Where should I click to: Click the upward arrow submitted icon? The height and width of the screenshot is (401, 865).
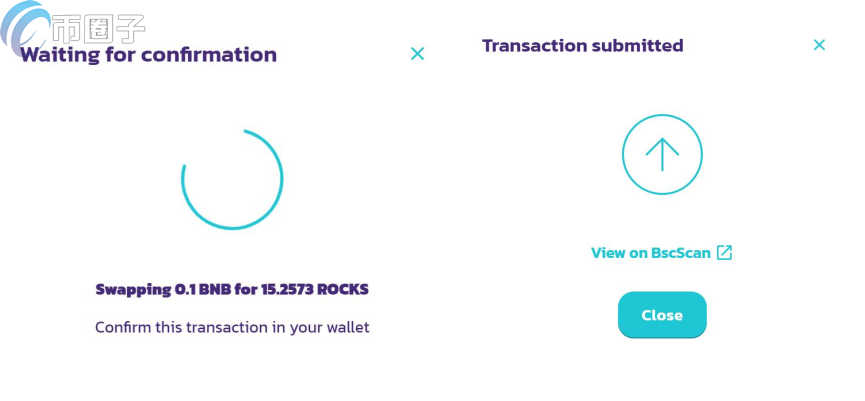point(662,154)
